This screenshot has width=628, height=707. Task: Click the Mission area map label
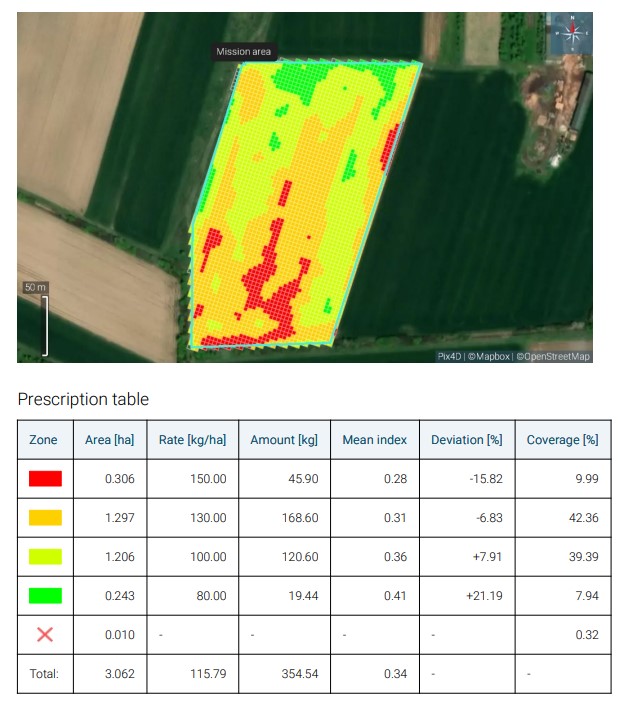(x=244, y=52)
